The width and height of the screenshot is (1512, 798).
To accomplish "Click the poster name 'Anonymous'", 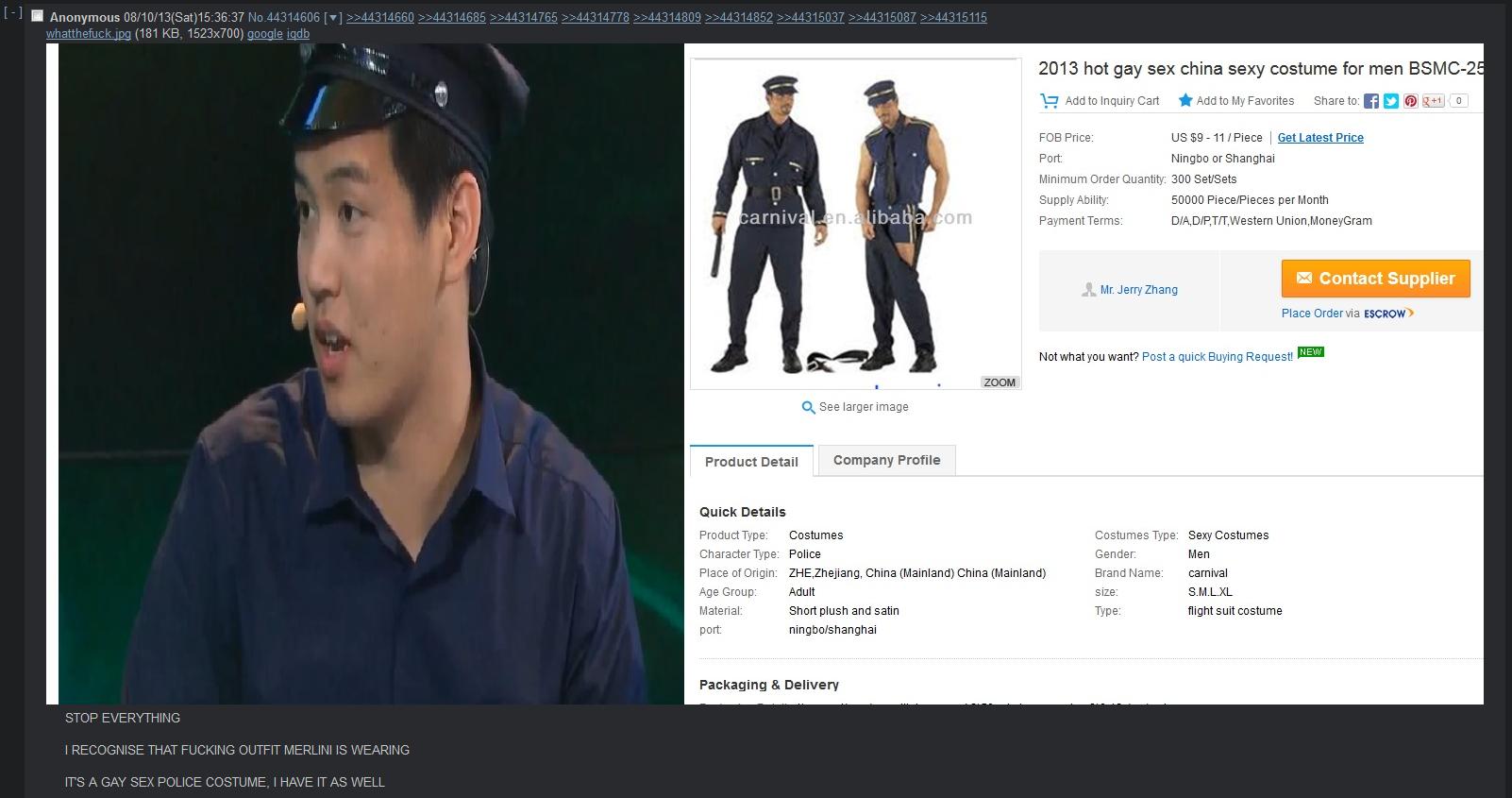I will click(x=85, y=18).
